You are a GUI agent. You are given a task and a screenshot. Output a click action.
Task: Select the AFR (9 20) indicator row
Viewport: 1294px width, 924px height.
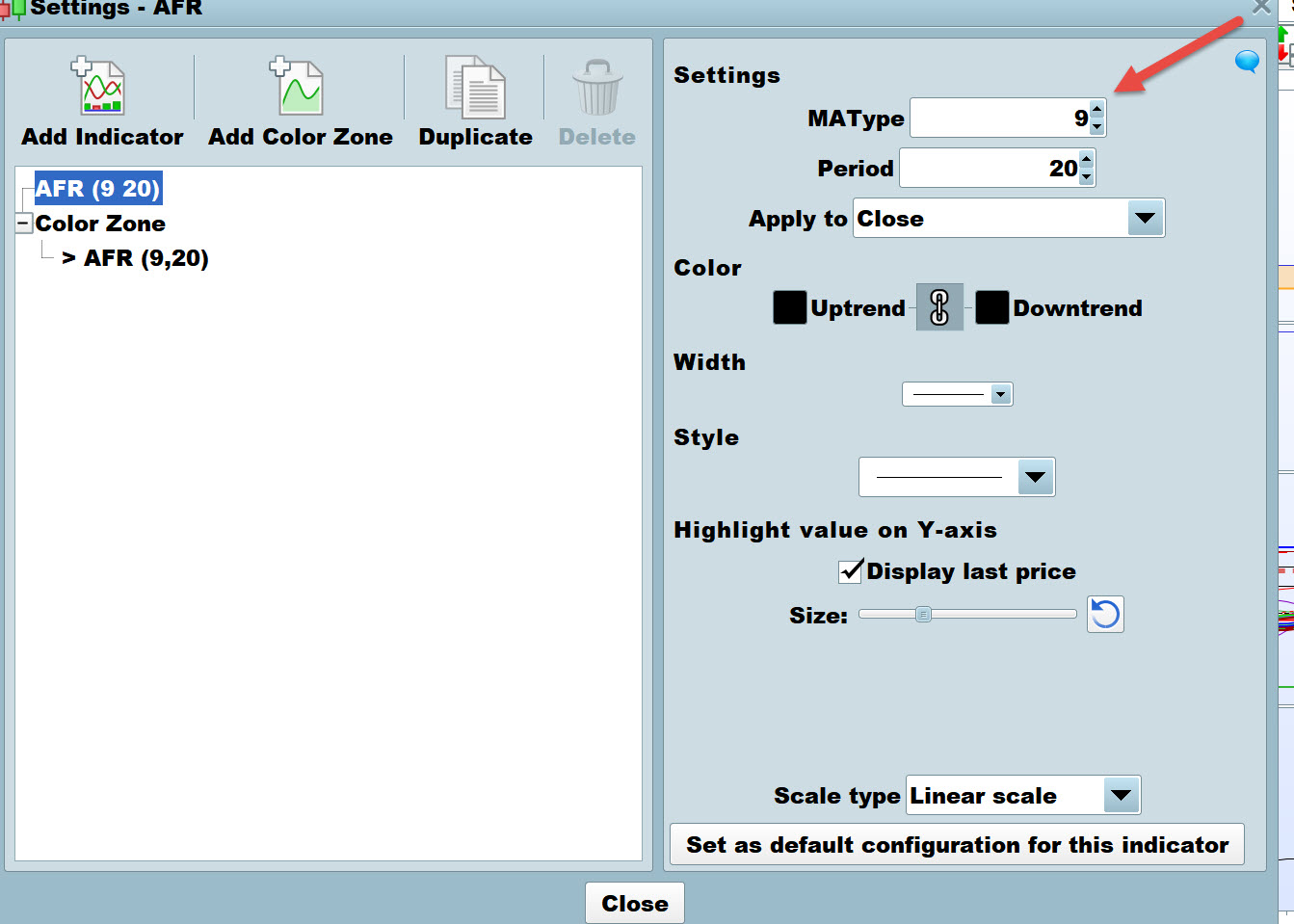click(97, 188)
